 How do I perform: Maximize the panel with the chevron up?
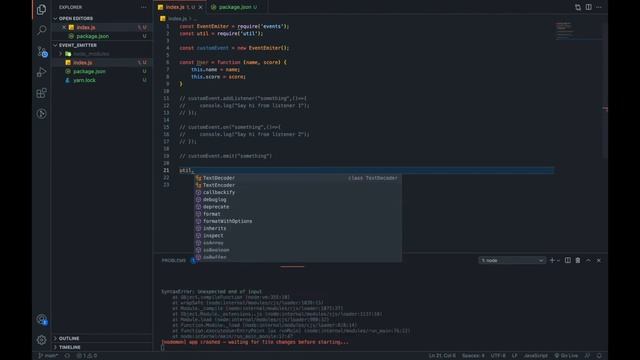[x=588, y=260]
